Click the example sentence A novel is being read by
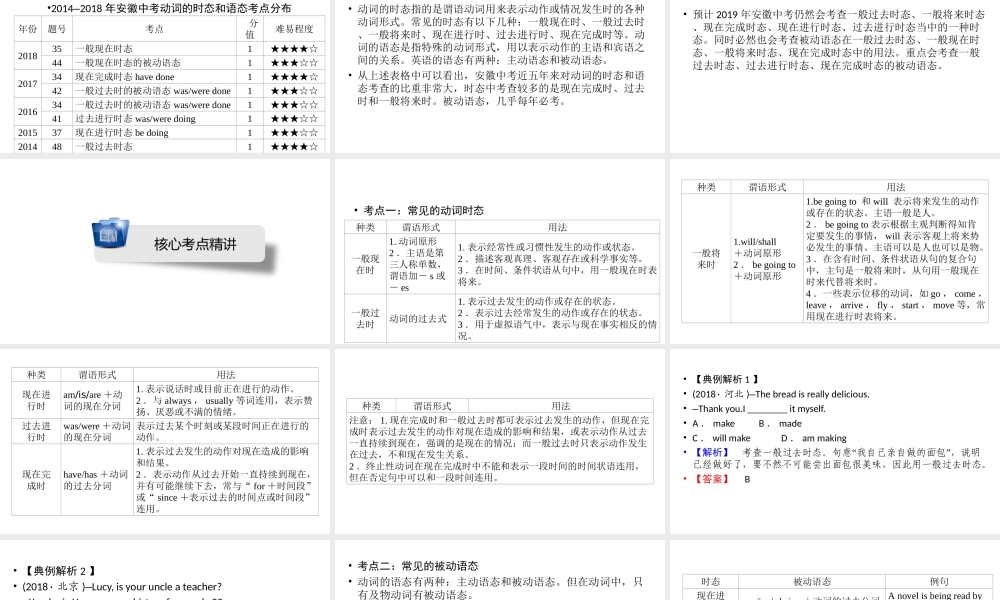This screenshot has width=1000, height=600. tap(935, 596)
